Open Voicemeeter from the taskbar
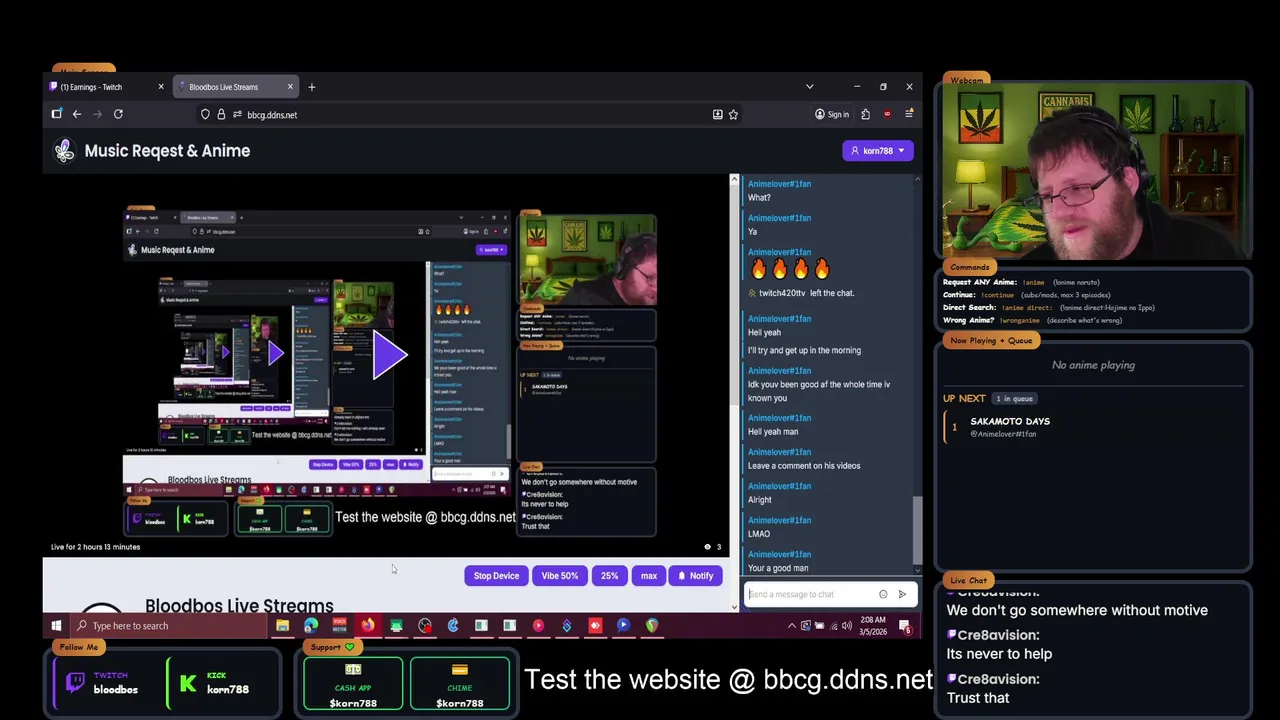1280x720 pixels. 339,626
